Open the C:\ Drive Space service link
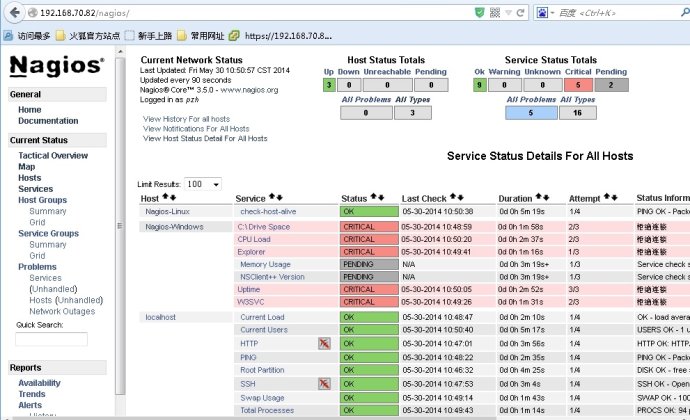The width and height of the screenshot is (690, 420). click(x=264, y=227)
